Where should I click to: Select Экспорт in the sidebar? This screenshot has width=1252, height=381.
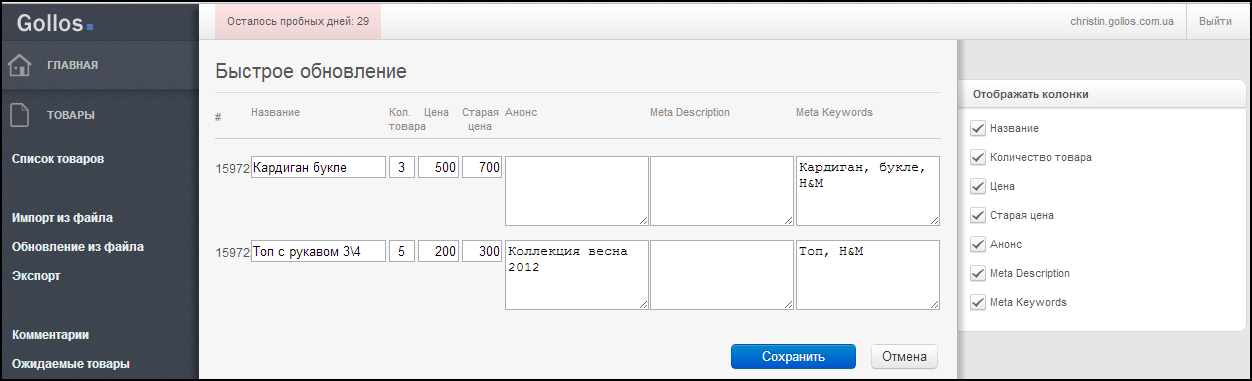[x=36, y=275]
